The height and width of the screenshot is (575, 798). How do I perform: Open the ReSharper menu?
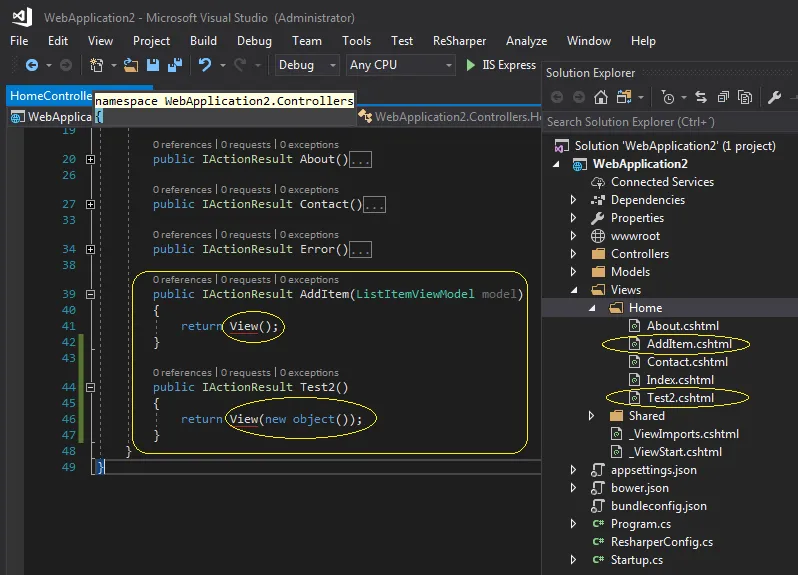pos(459,41)
